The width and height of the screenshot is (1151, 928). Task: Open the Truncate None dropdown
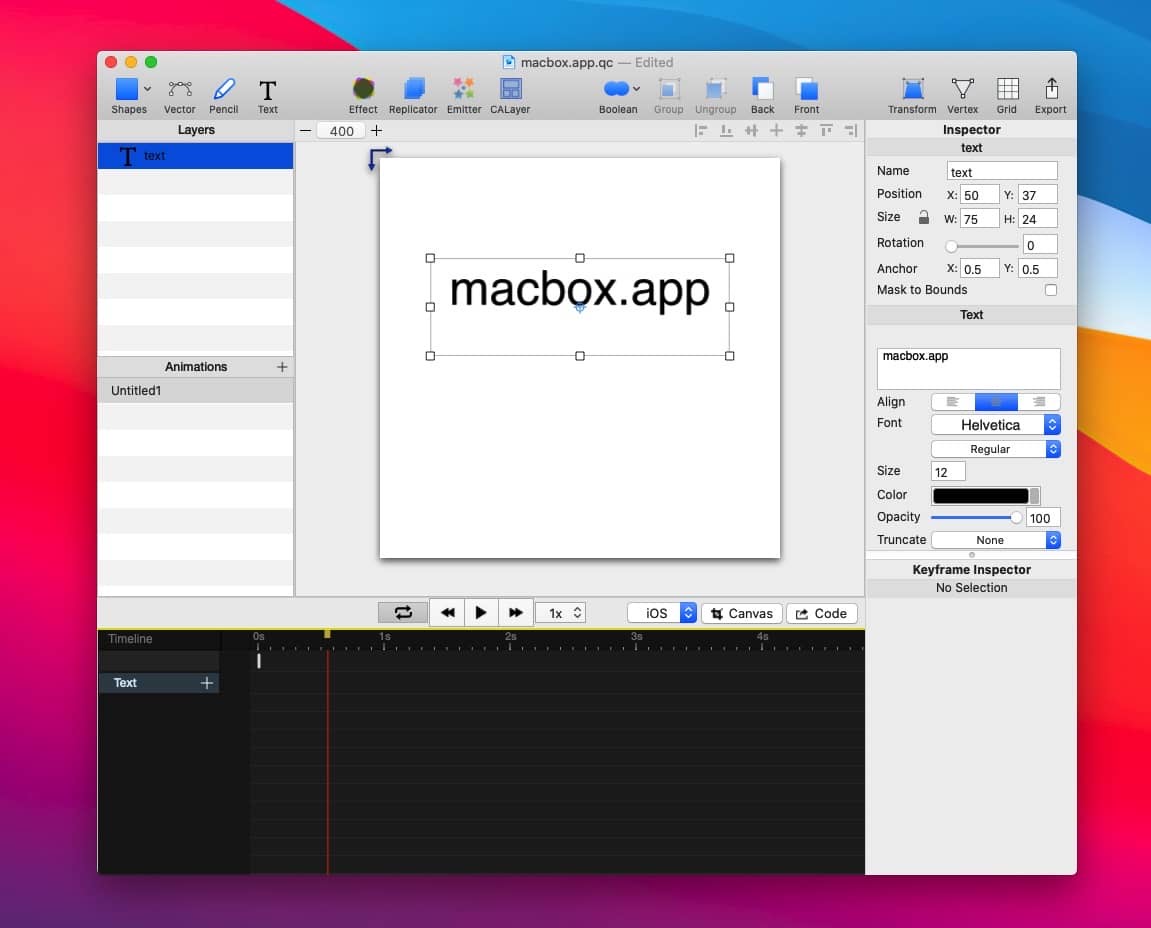click(x=995, y=540)
